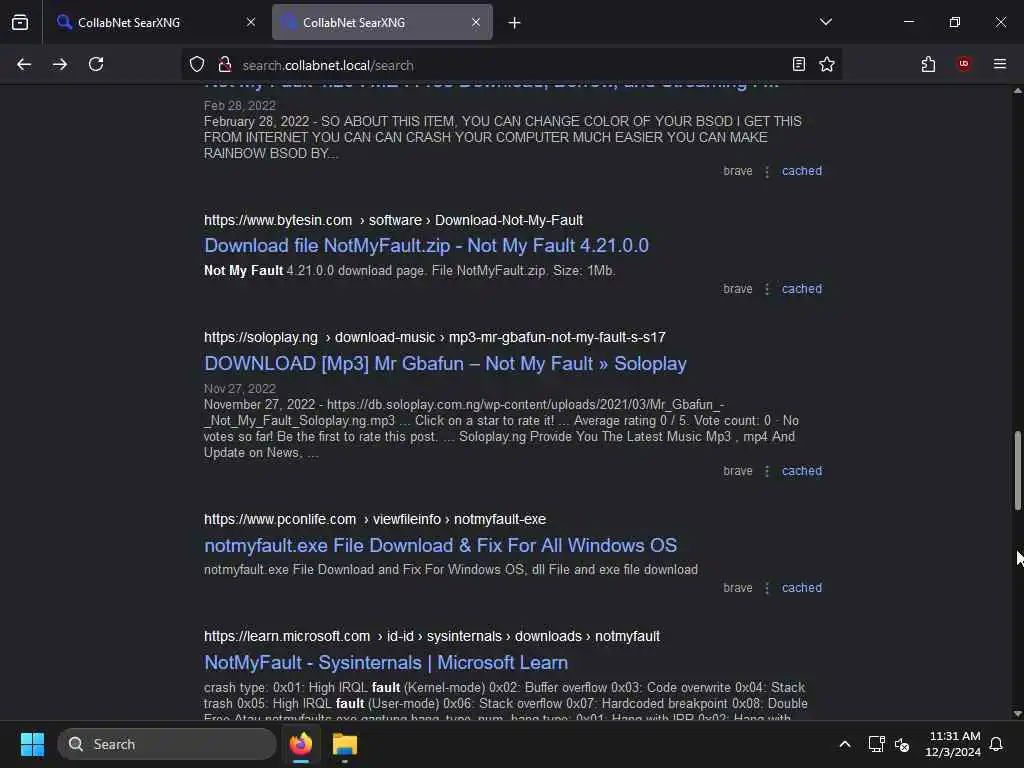Image resolution: width=1024 pixels, height=768 pixels.
Task: Click the bytesin.com URL text
Action: (393, 220)
